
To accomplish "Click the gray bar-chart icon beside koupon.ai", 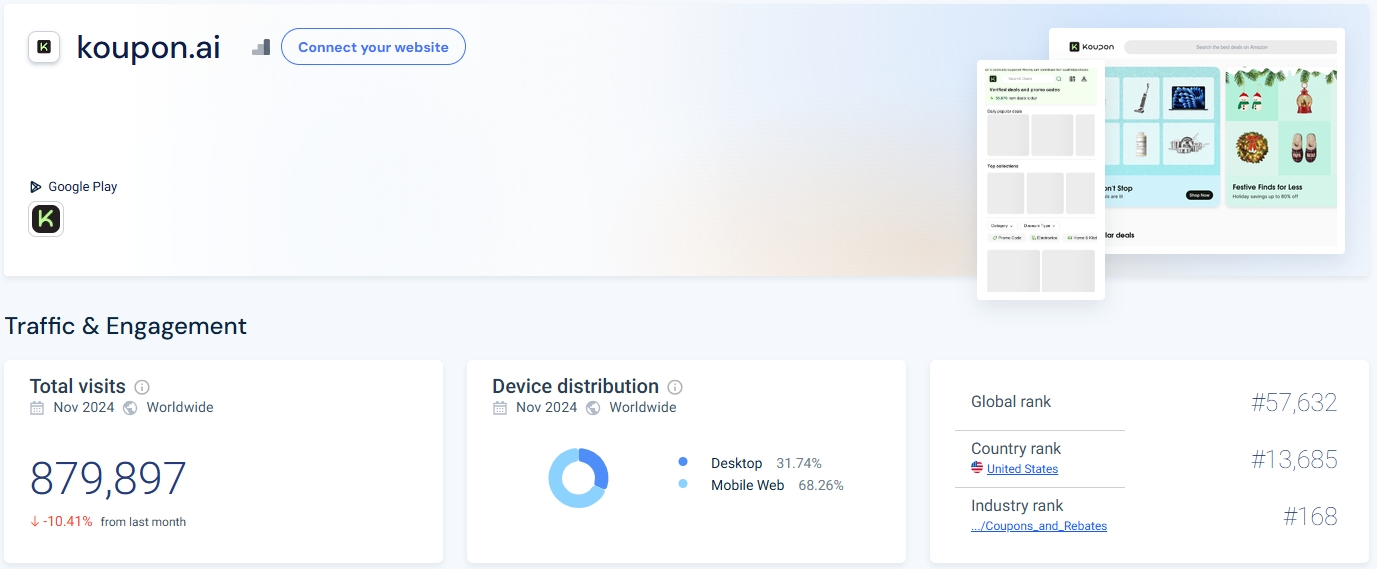I will [x=261, y=47].
